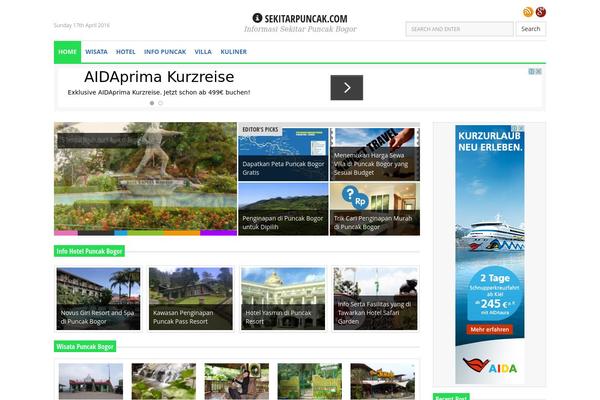The height and width of the screenshot is (400, 600).
Task: Go to the HOME menu item
Action: click(x=67, y=52)
